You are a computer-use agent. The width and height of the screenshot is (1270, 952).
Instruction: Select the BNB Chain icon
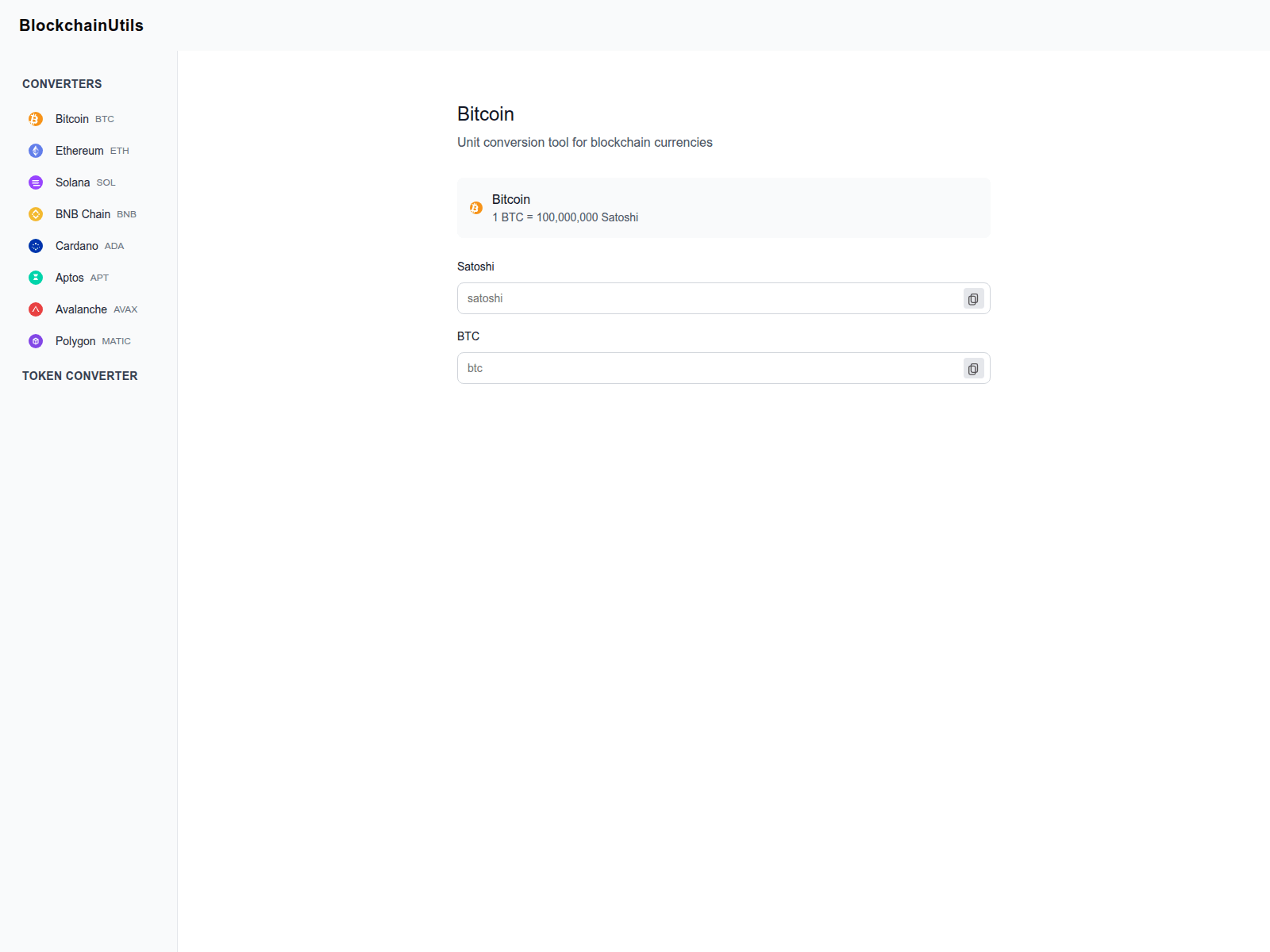pos(35,213)
